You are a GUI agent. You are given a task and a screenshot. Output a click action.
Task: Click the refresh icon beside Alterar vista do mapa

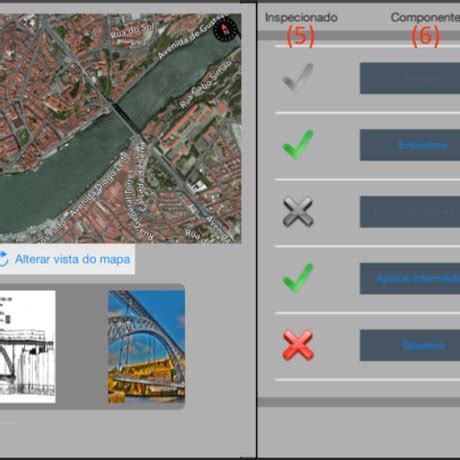pos(3,259)
